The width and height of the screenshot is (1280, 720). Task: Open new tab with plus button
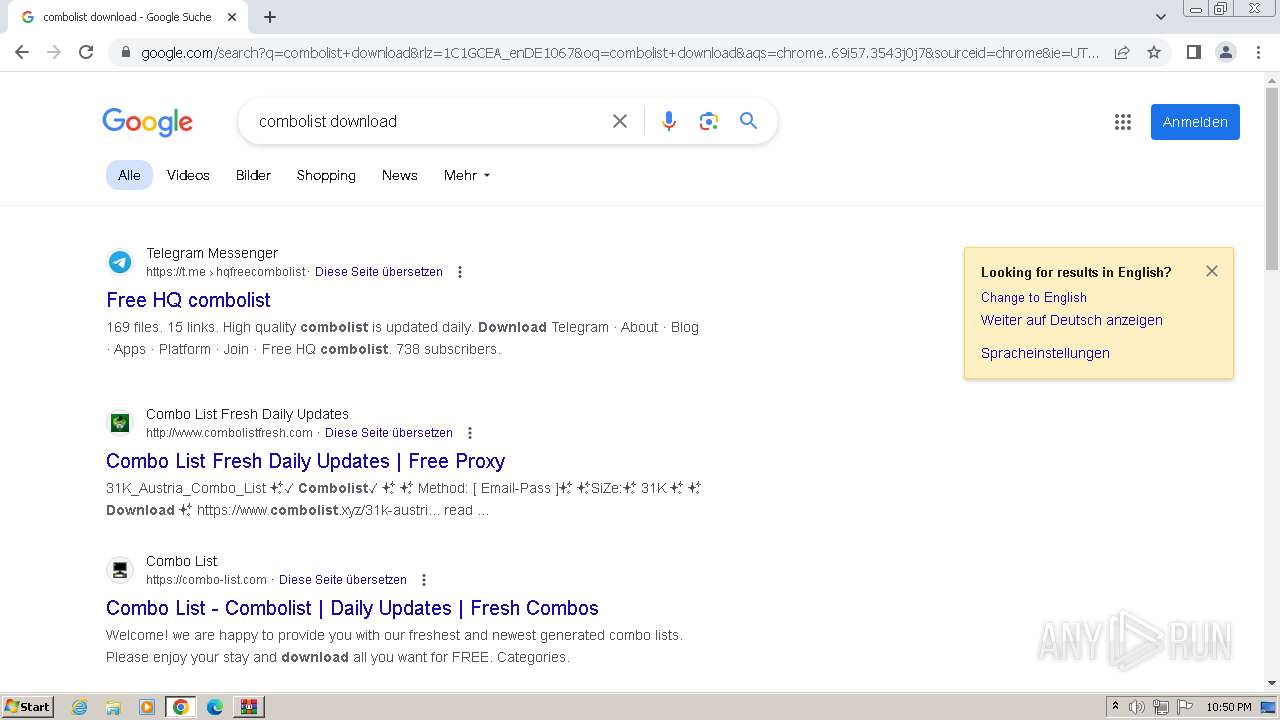270,17
